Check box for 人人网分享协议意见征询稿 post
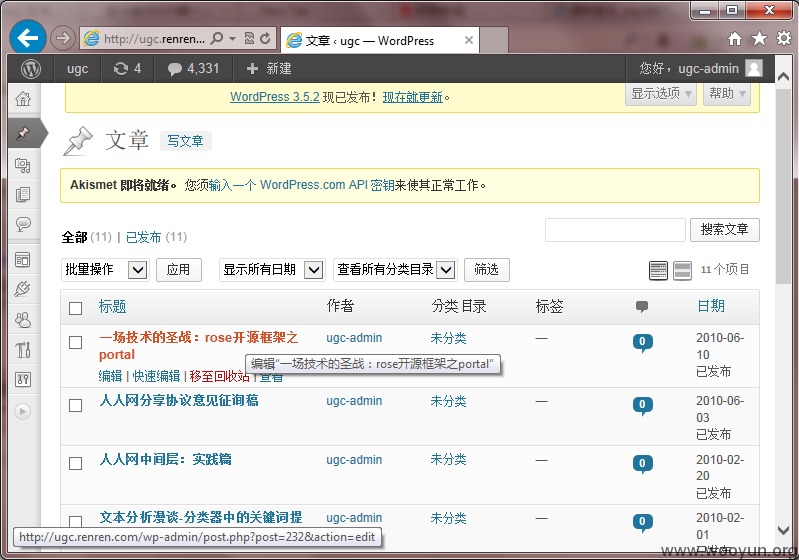 75,405
